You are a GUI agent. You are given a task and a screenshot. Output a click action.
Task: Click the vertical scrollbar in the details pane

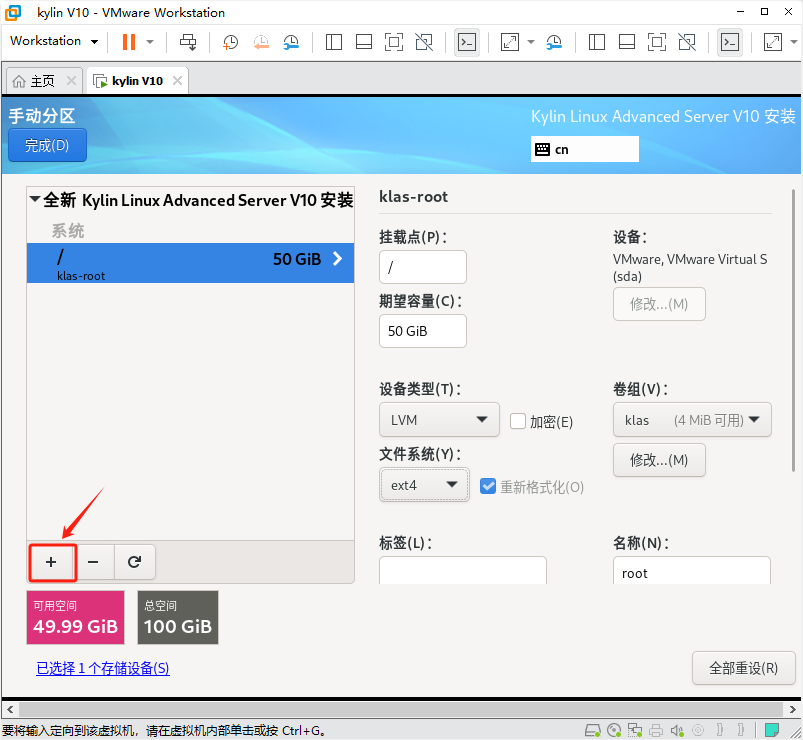[793, 330]
